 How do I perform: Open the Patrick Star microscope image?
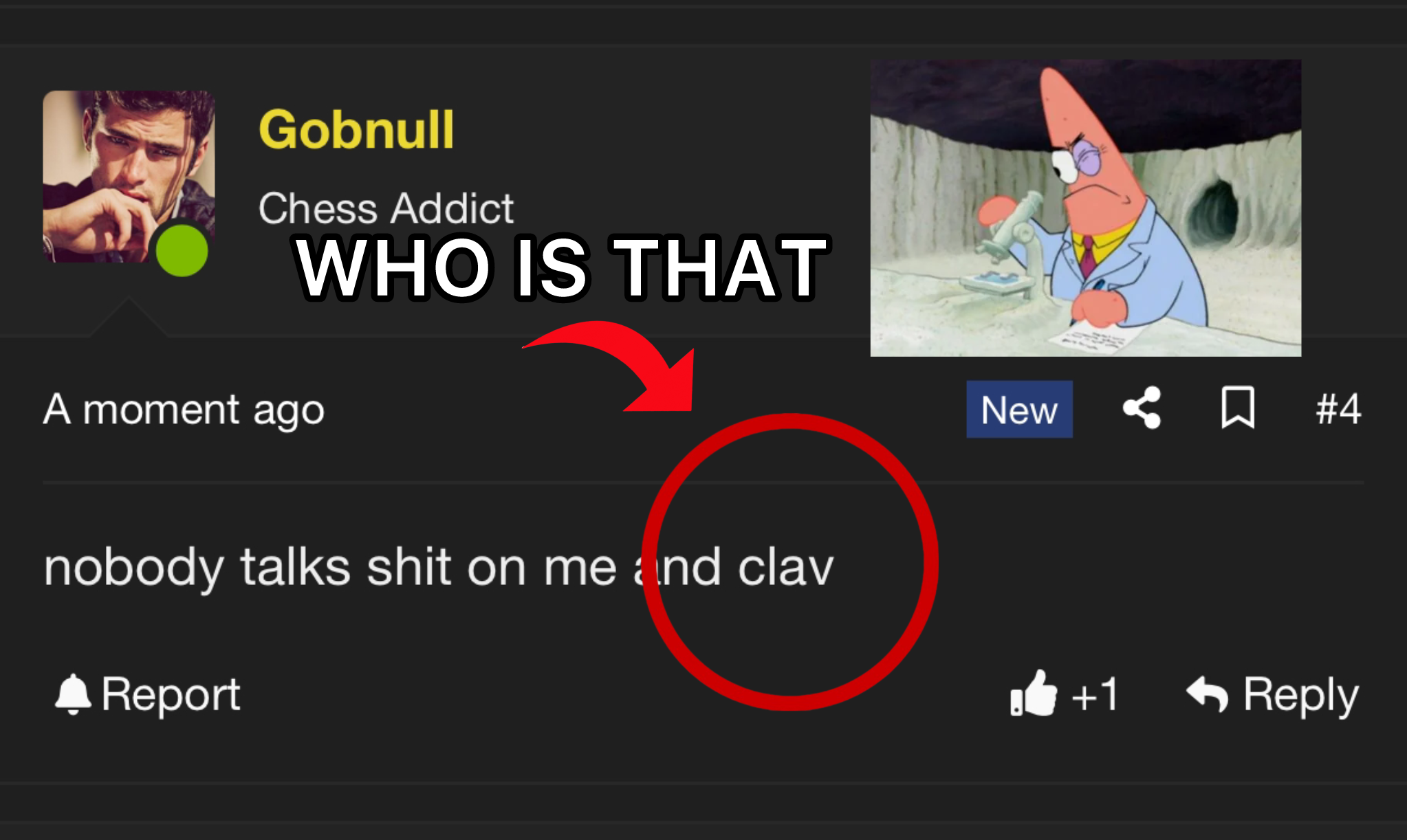click(x=1085, y=208)
